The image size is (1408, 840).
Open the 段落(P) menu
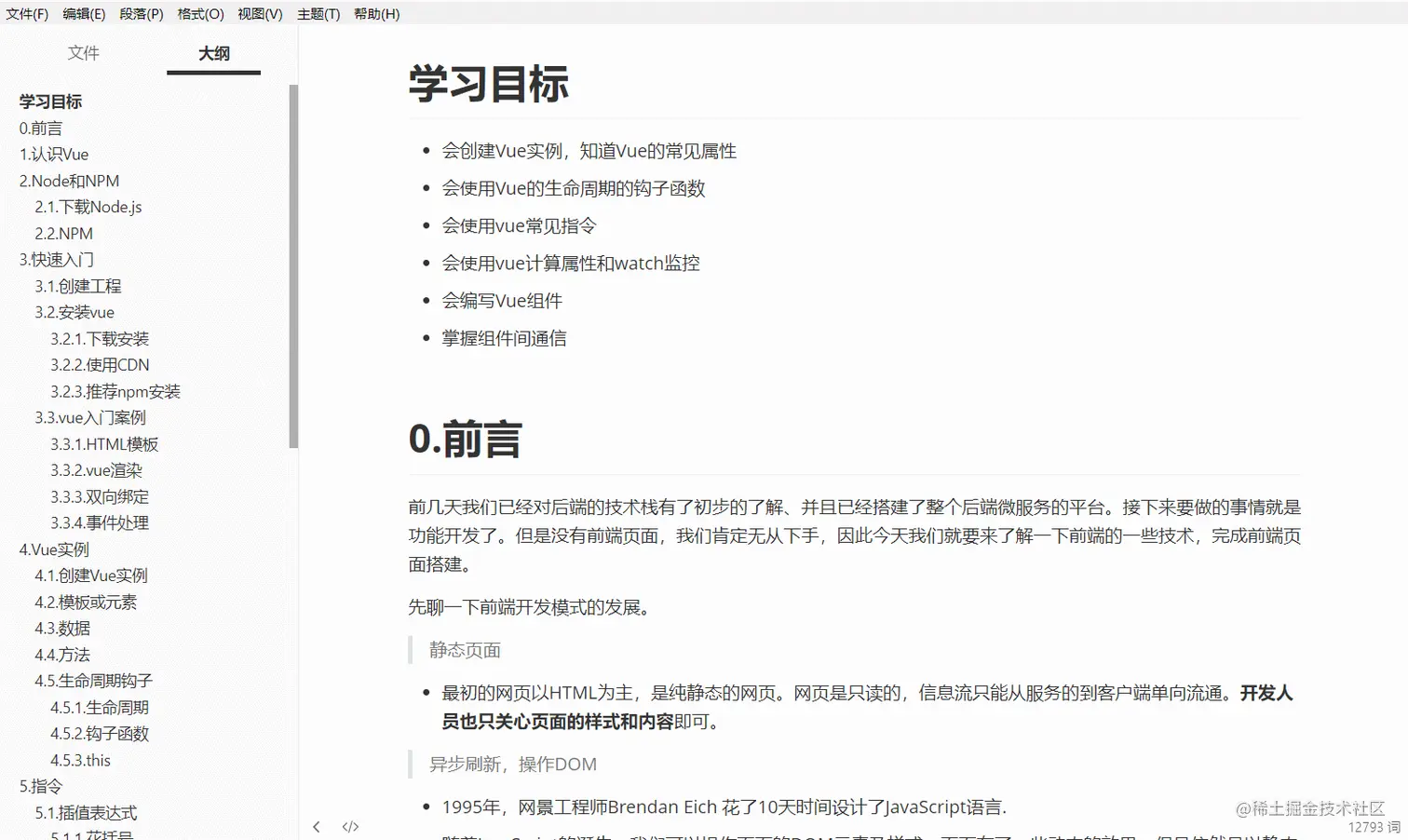[x=142, y=14]
